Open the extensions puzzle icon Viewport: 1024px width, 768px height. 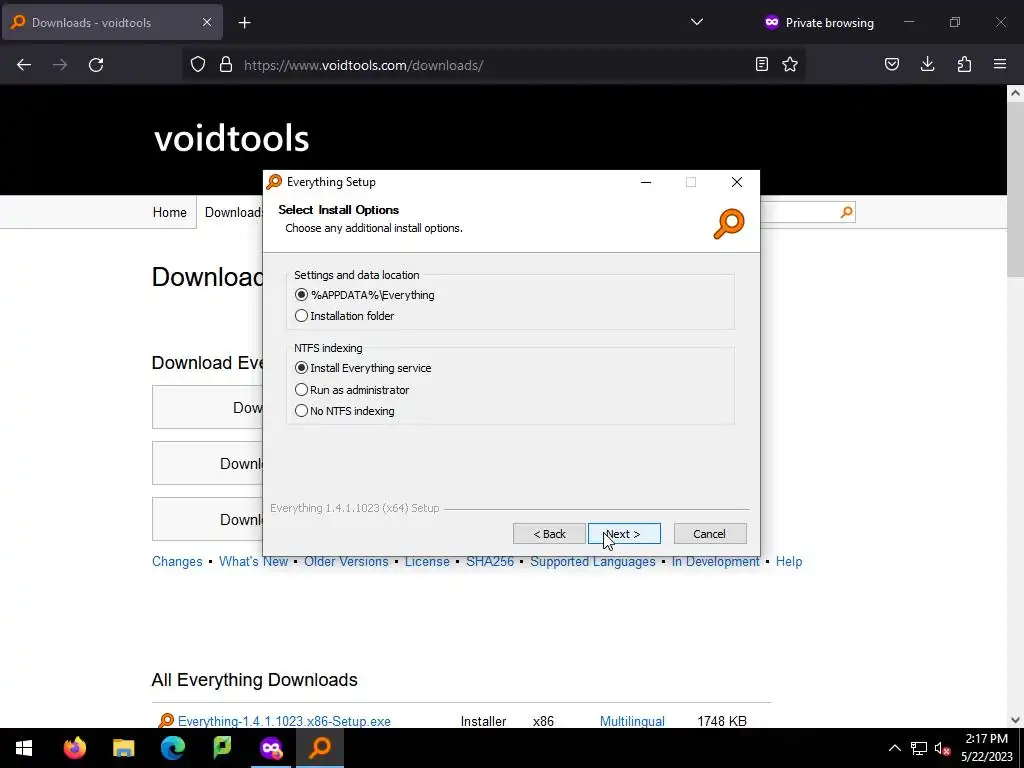(964, 64)
